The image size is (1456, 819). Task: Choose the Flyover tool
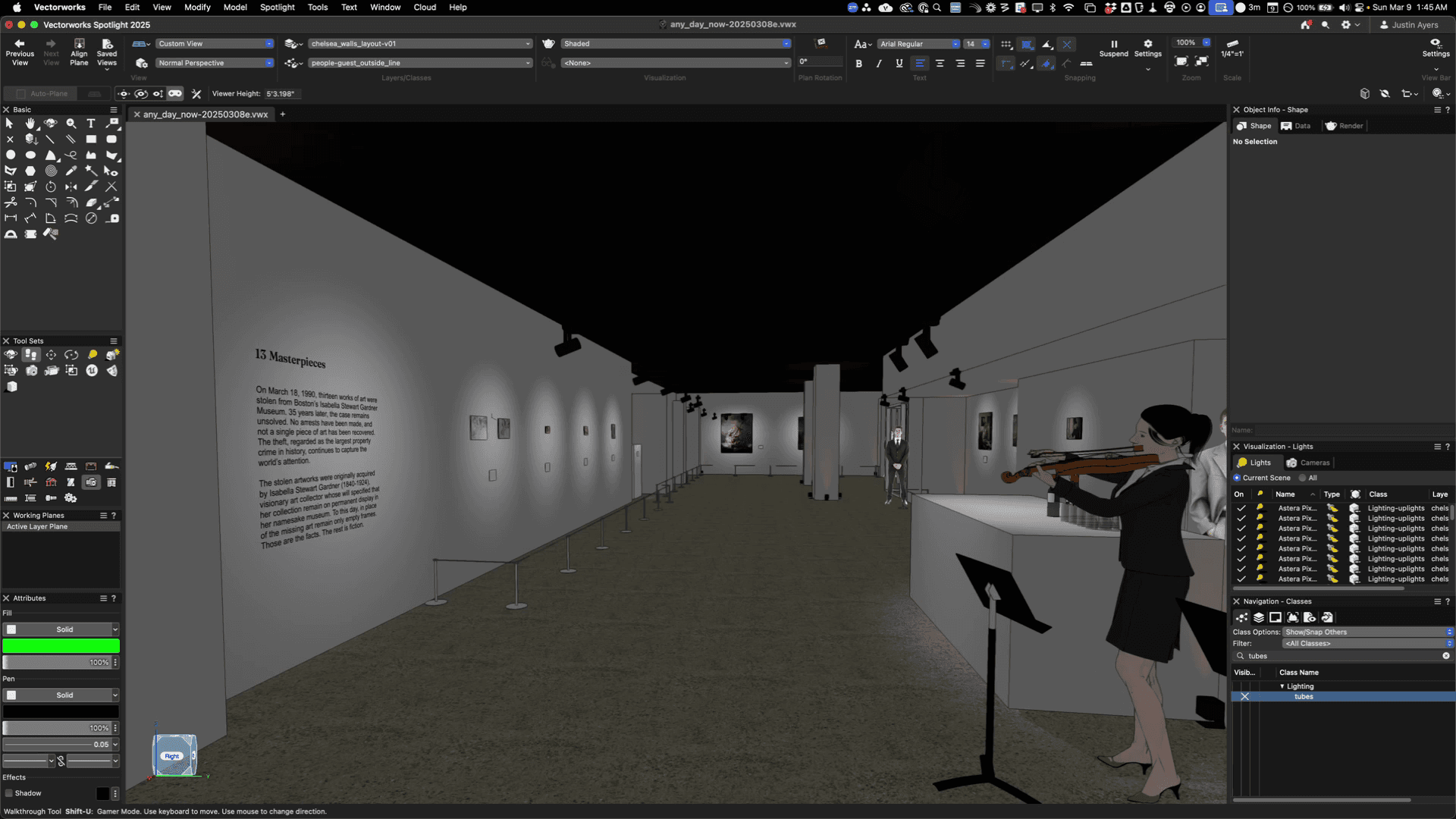pyautogui.click(x=50, y=124)
